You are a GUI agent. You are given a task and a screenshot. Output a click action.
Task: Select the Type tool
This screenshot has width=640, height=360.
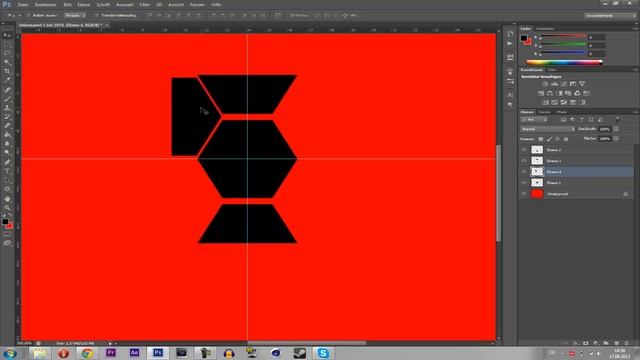(x=7, y=171)
